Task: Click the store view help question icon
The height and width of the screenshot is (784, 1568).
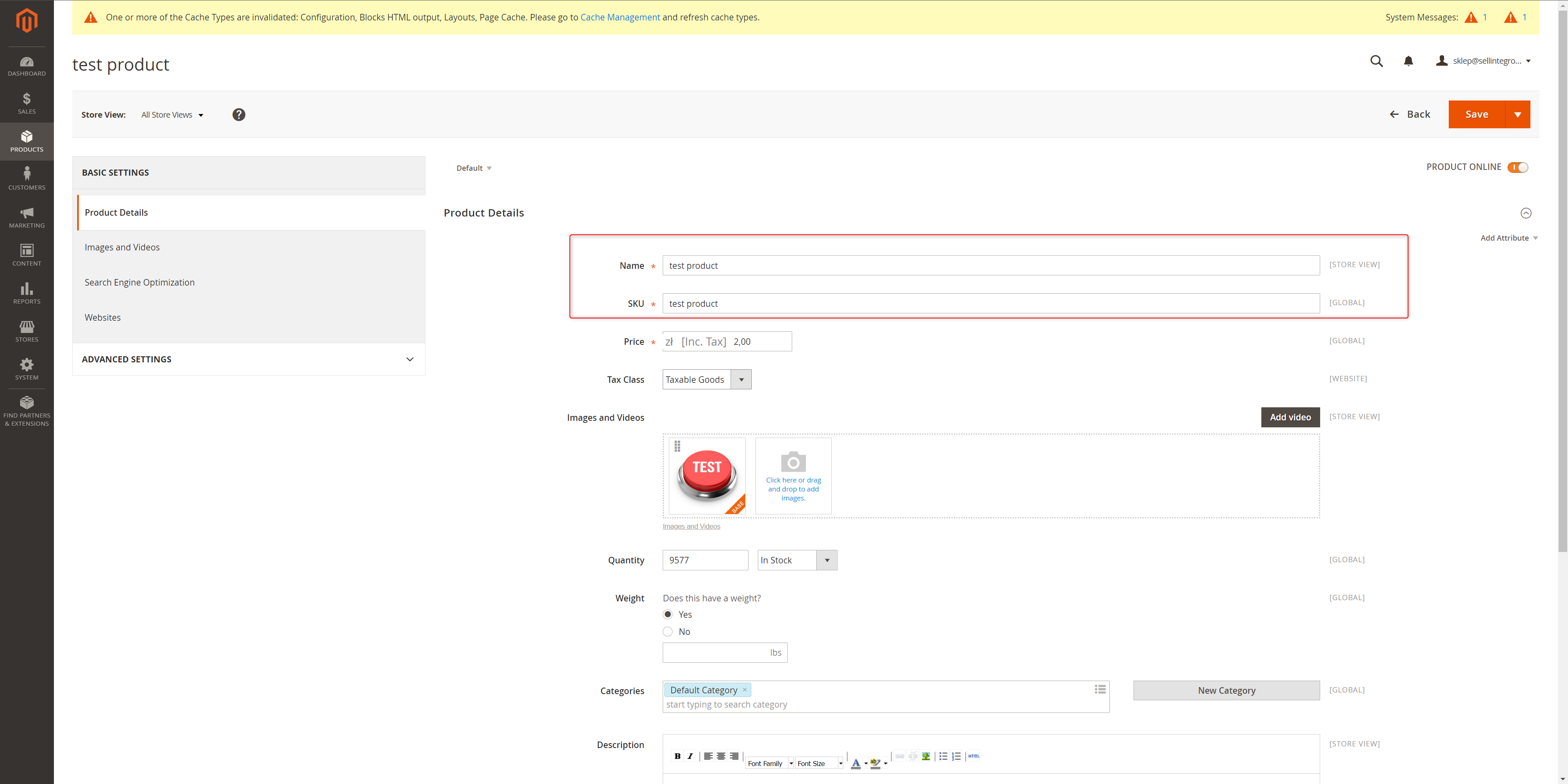Action: pyautogui.click(x=238, y=114)
